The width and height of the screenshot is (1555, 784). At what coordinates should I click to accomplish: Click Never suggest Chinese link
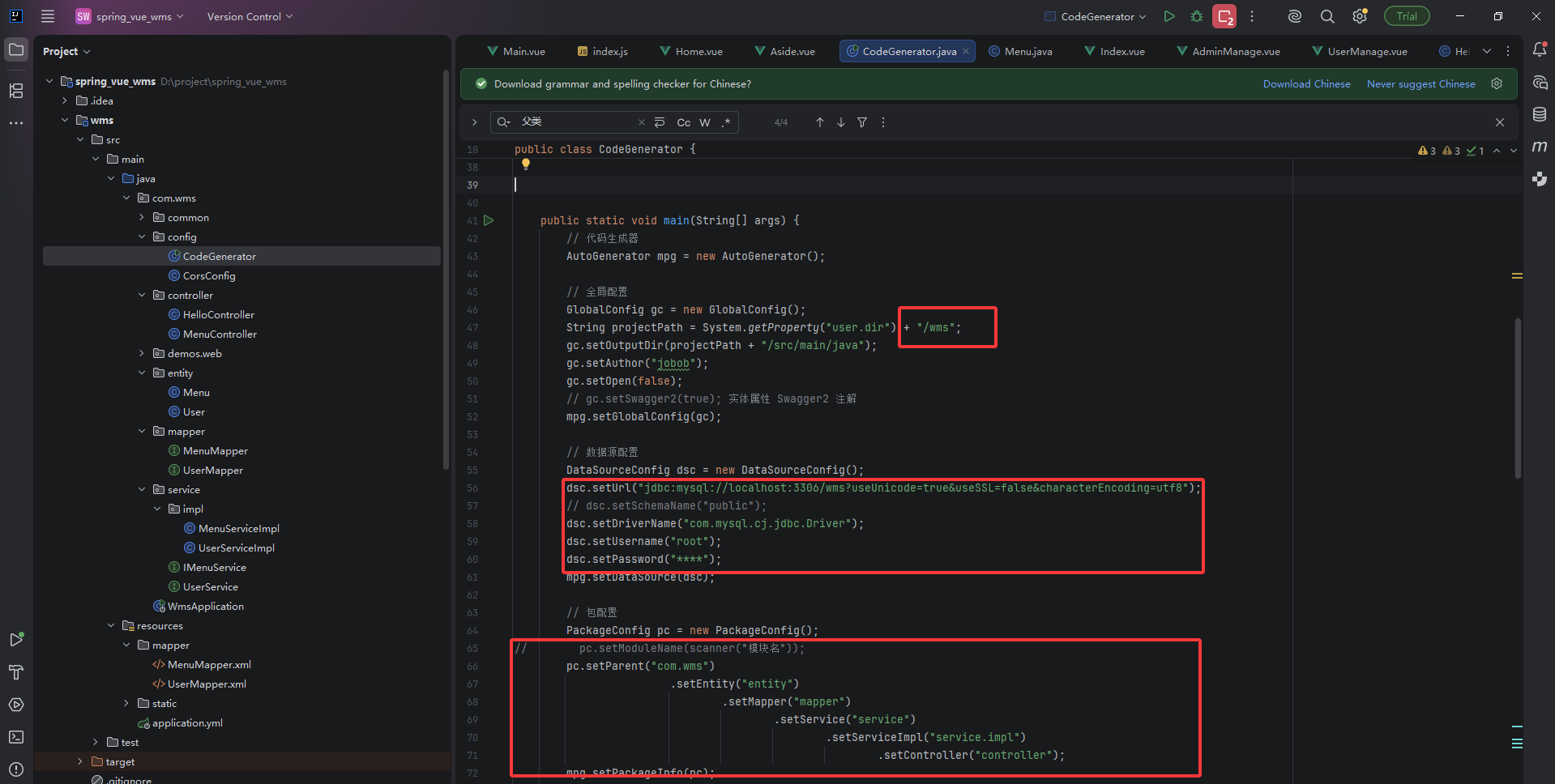click(1420, 83)
